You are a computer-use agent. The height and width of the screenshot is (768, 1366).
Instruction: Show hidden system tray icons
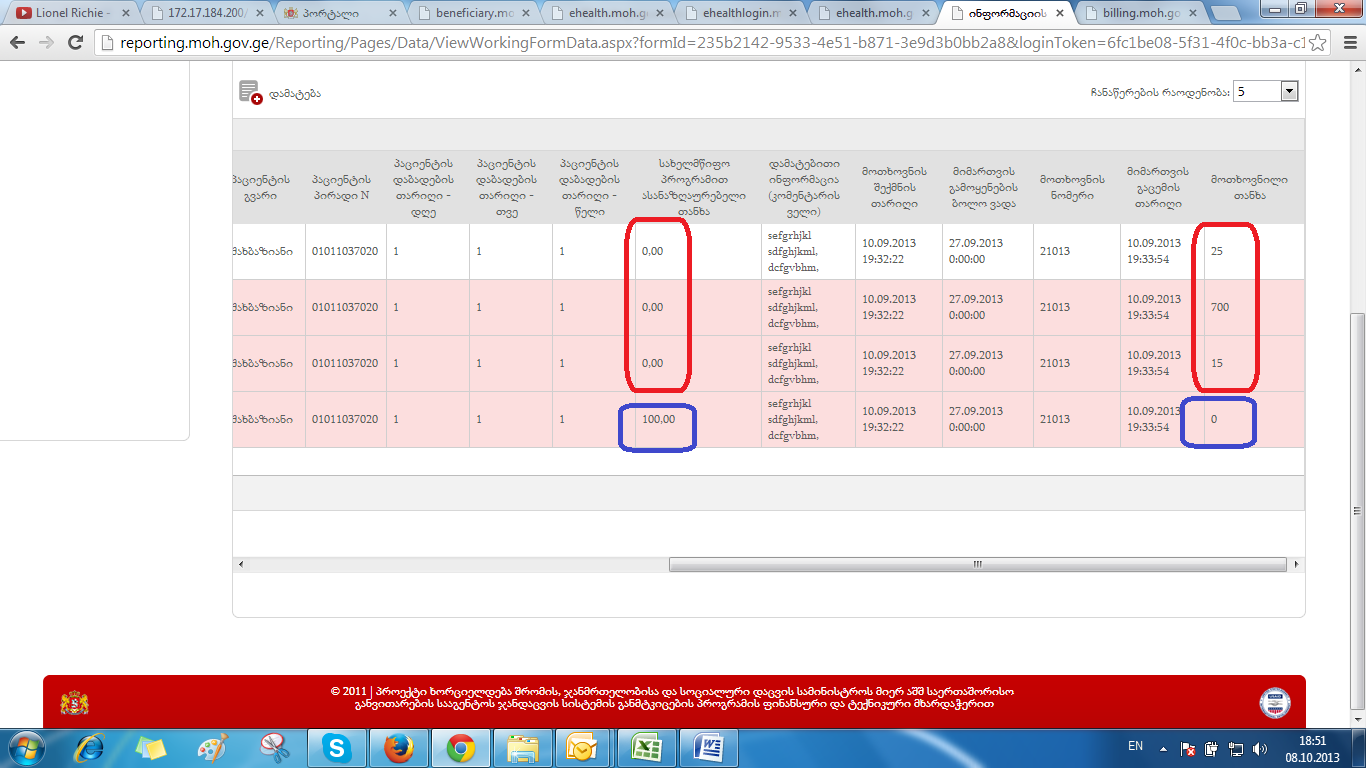pyautogui.click(x=1162, y=747)
